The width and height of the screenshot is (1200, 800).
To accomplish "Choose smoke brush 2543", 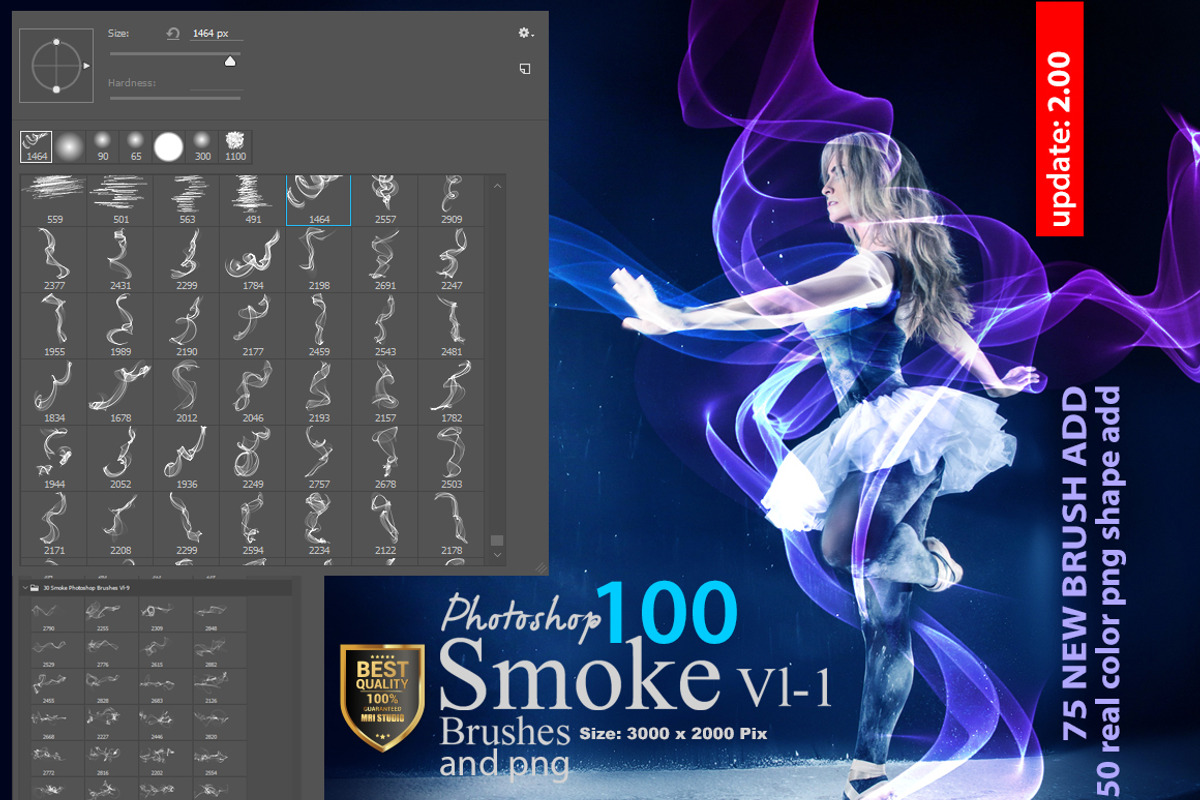I will (x=385, y=326).
